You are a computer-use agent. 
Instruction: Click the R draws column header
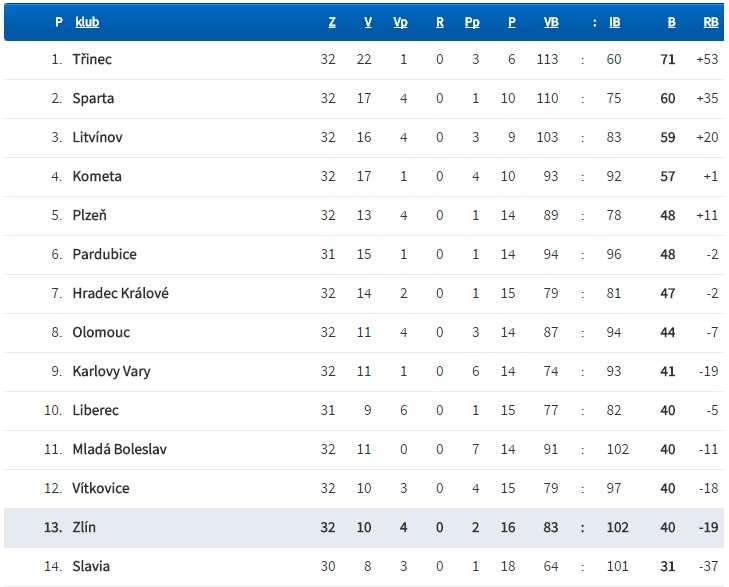click(439, 22)
